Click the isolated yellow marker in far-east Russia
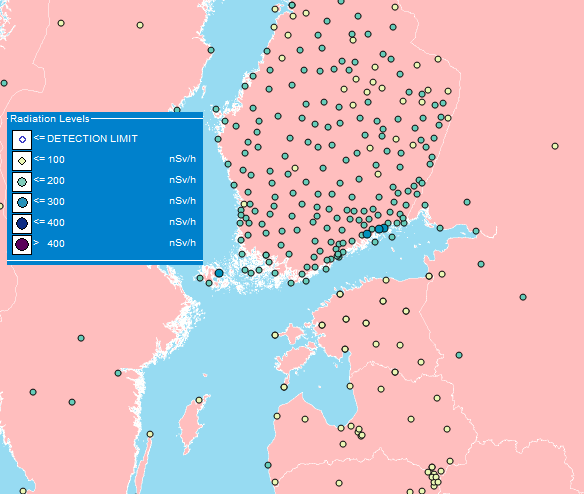584x494 pixels. (x=555, y=146)
